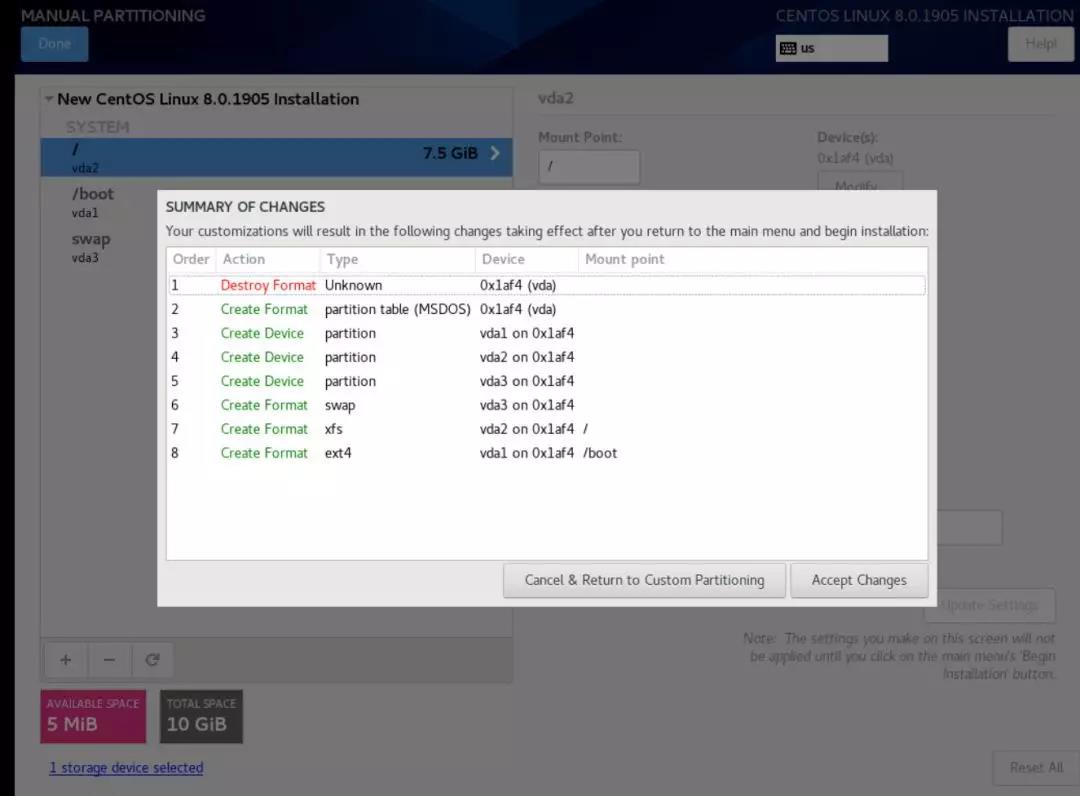
Task: Sort table by Type column header
Action: [x=397, y=260]
